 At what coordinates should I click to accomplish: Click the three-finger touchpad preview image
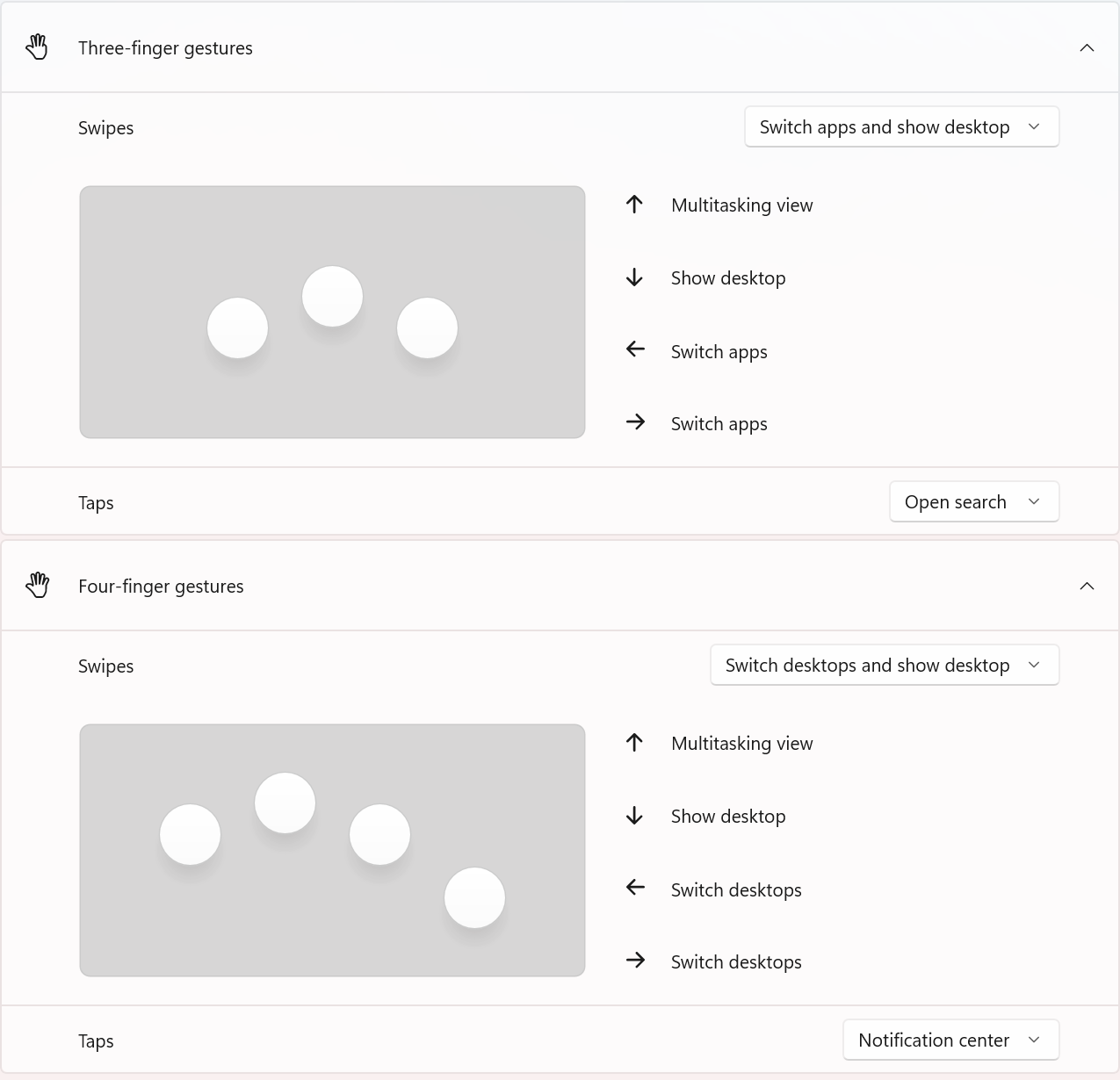[332, 312]
